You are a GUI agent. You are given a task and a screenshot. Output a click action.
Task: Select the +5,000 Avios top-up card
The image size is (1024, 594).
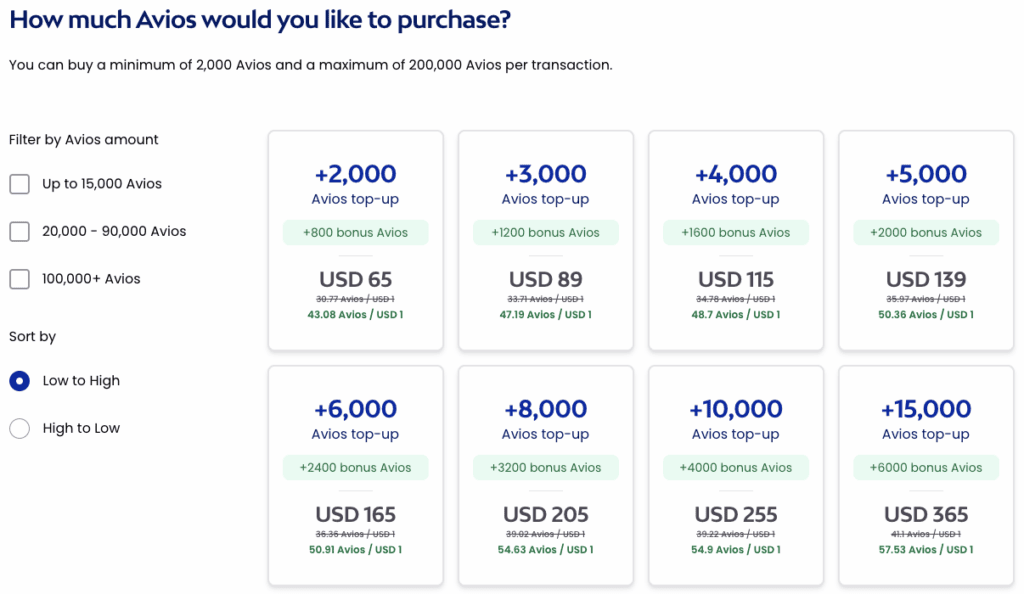click(925, 185)
